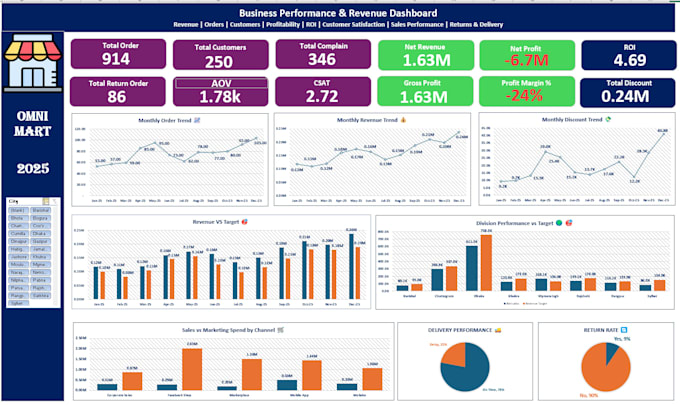Select the AOV 1.78k card
Viewport: 680px width, 405px height.
(x=220, y=91)
